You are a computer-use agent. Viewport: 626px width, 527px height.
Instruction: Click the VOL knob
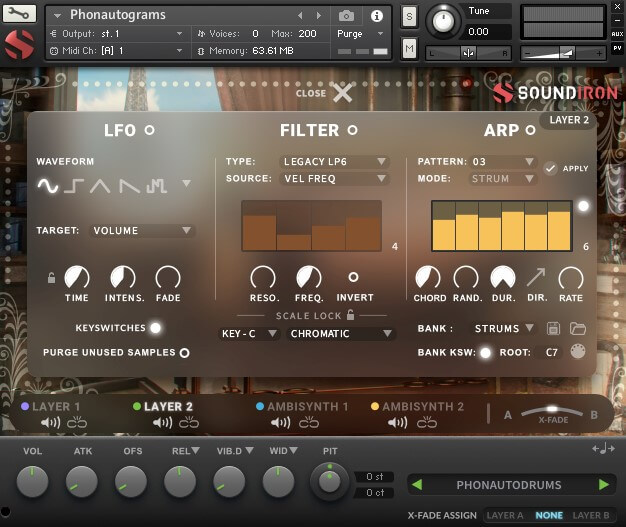[32, 481]
